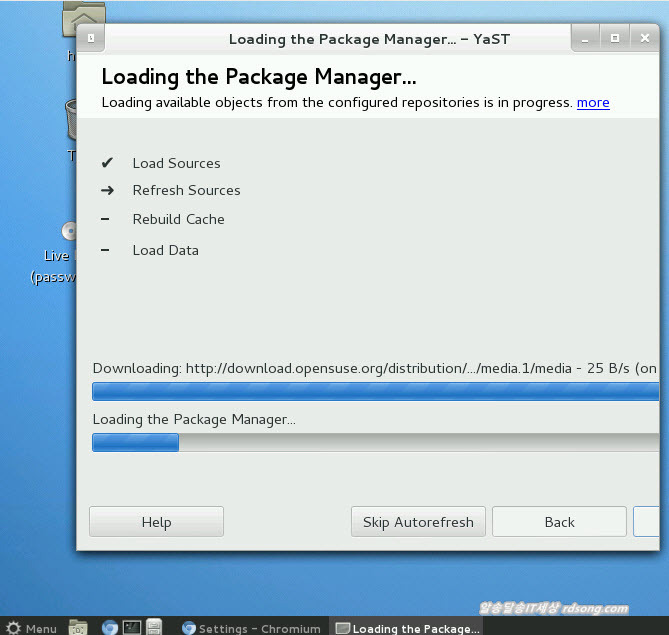Click the calculator icon in the taskbar

[154, 628]
